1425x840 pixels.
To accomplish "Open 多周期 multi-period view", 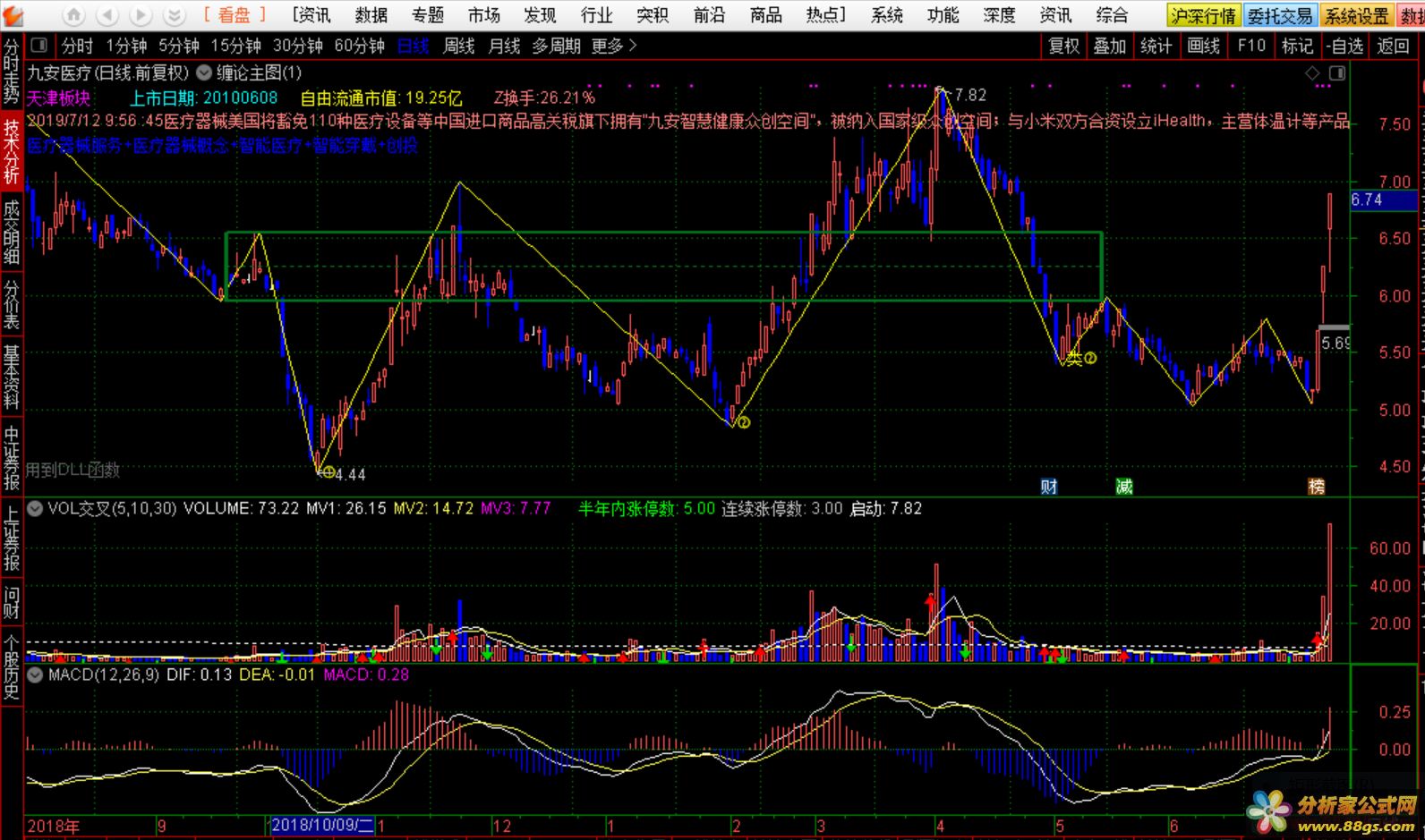I will coord(557,46).
